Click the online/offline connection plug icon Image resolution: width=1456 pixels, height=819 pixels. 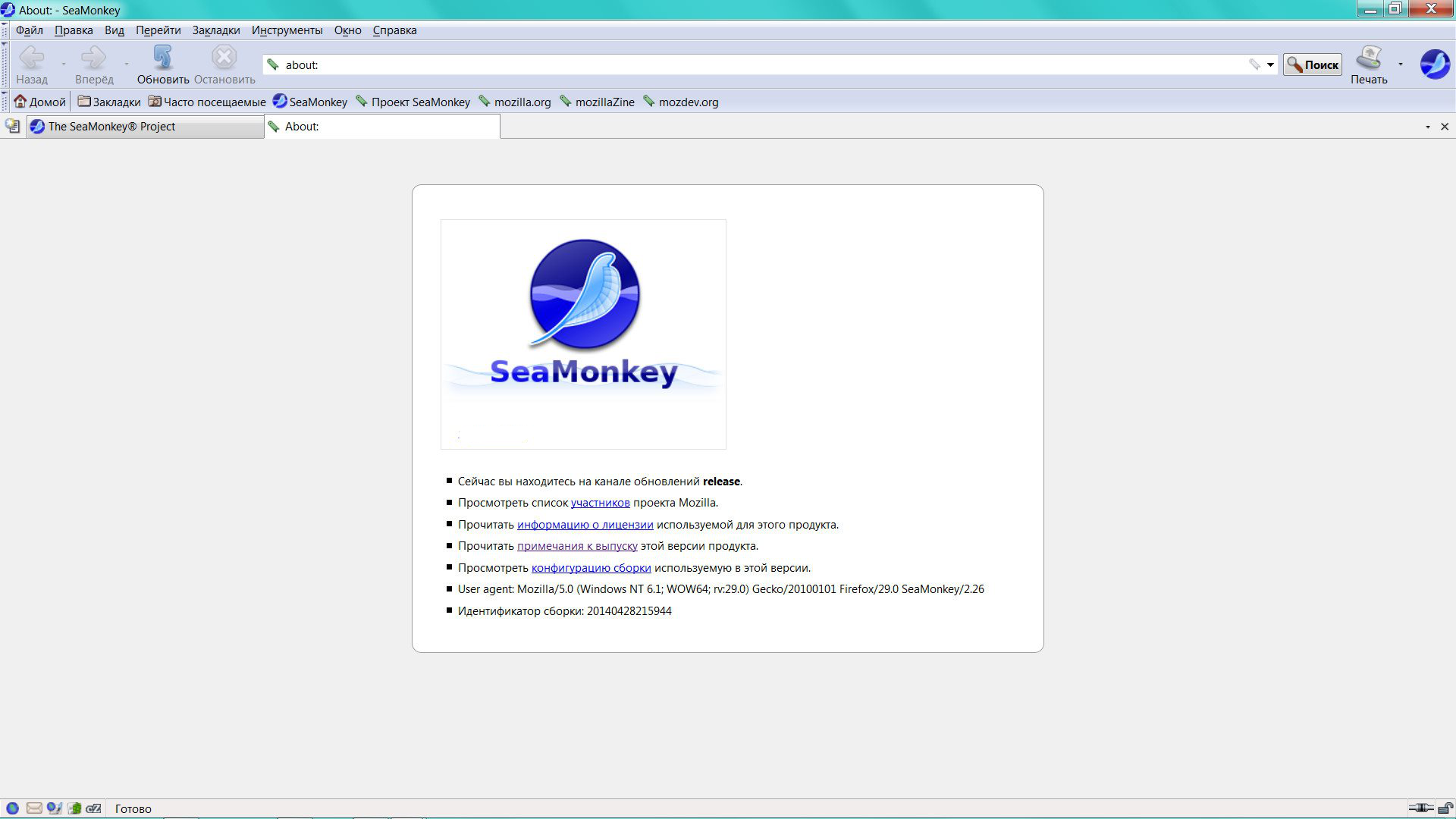(x=1420, y=808)
